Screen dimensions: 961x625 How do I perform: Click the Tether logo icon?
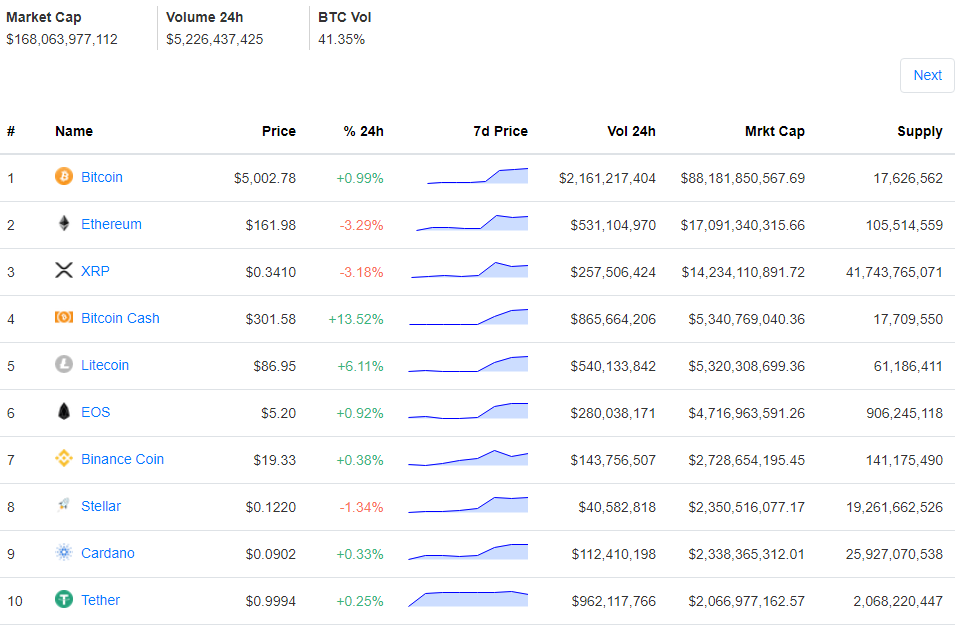[x=64, y=600]
